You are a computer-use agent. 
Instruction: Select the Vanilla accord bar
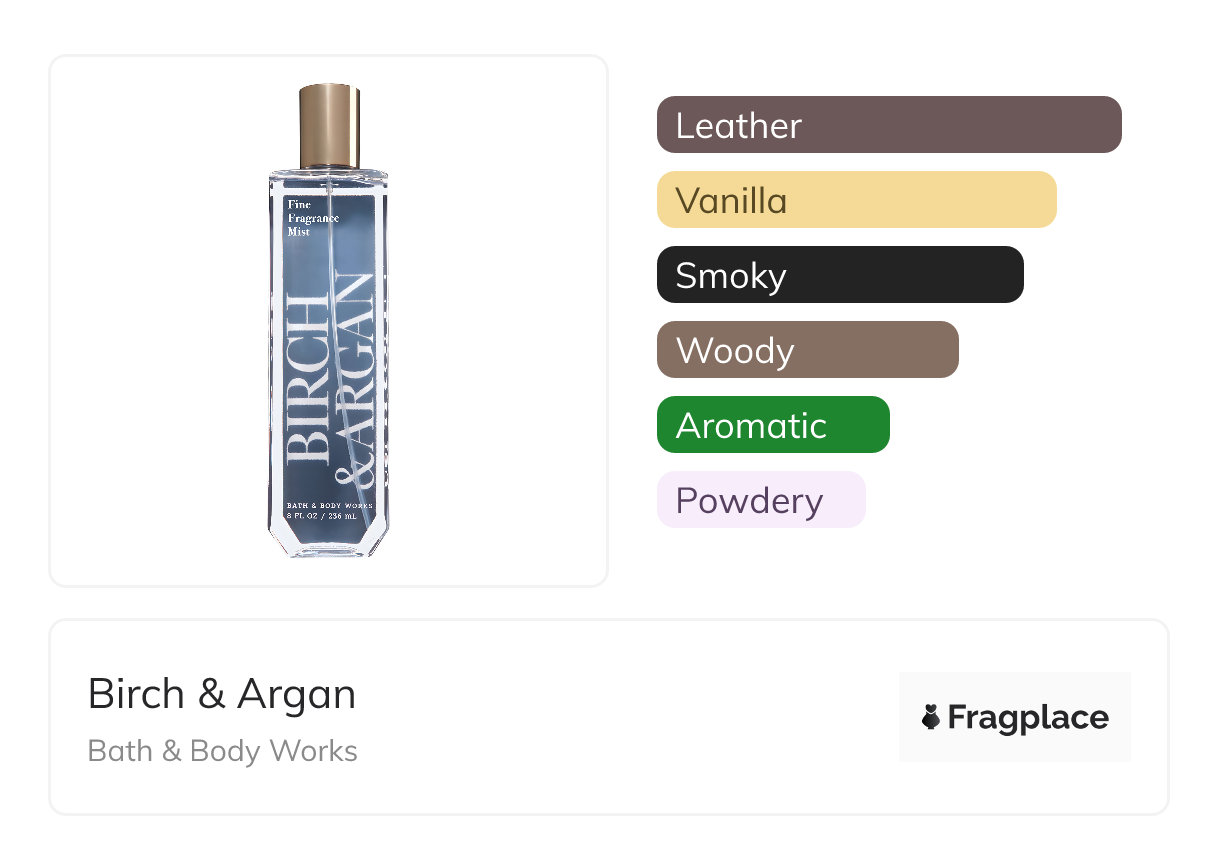point(857,200)
